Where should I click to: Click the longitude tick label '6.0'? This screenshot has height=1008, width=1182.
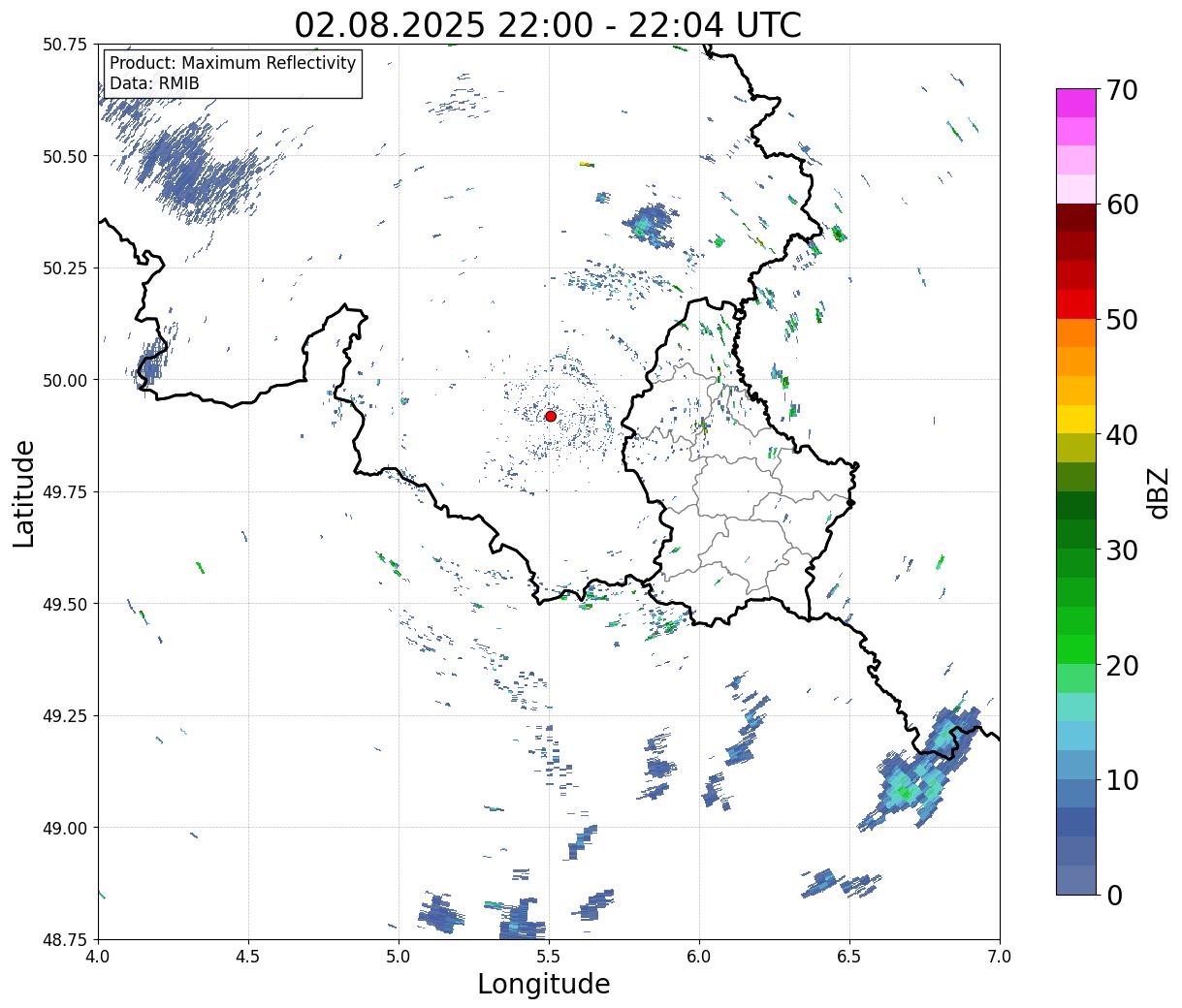tap(699, 957)
